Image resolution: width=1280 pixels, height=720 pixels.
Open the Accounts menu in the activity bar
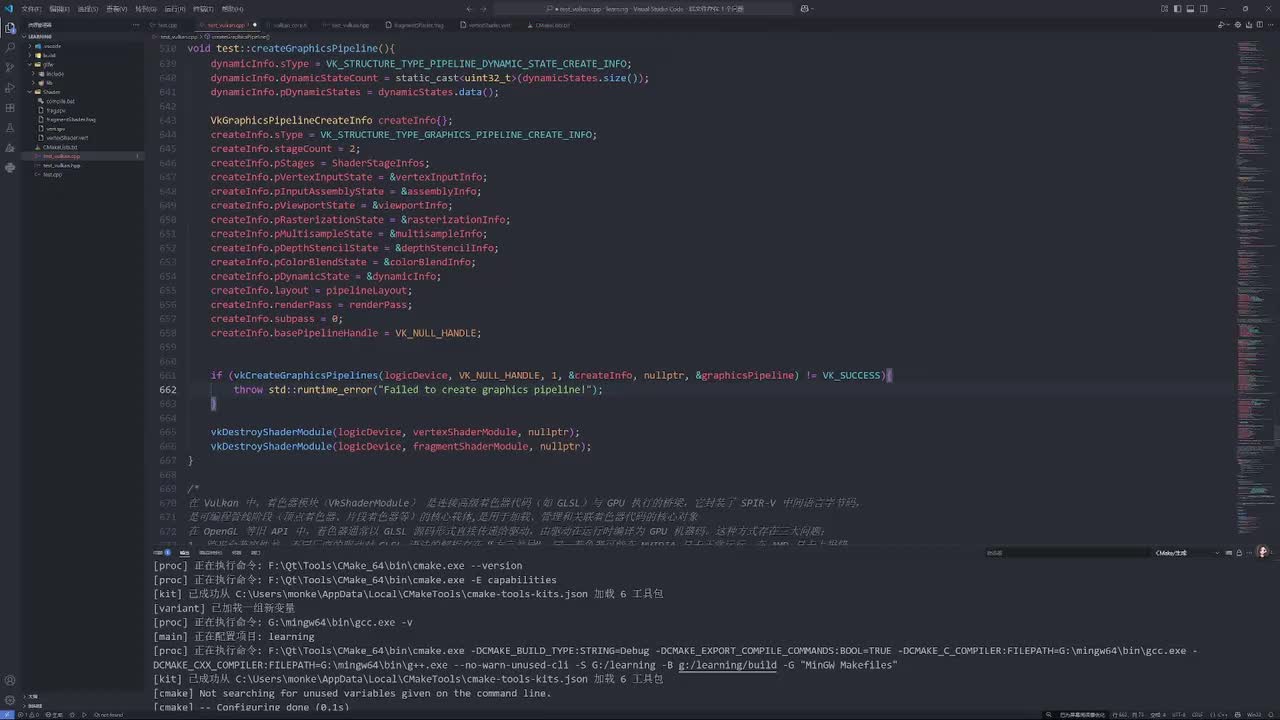point(10,682)
